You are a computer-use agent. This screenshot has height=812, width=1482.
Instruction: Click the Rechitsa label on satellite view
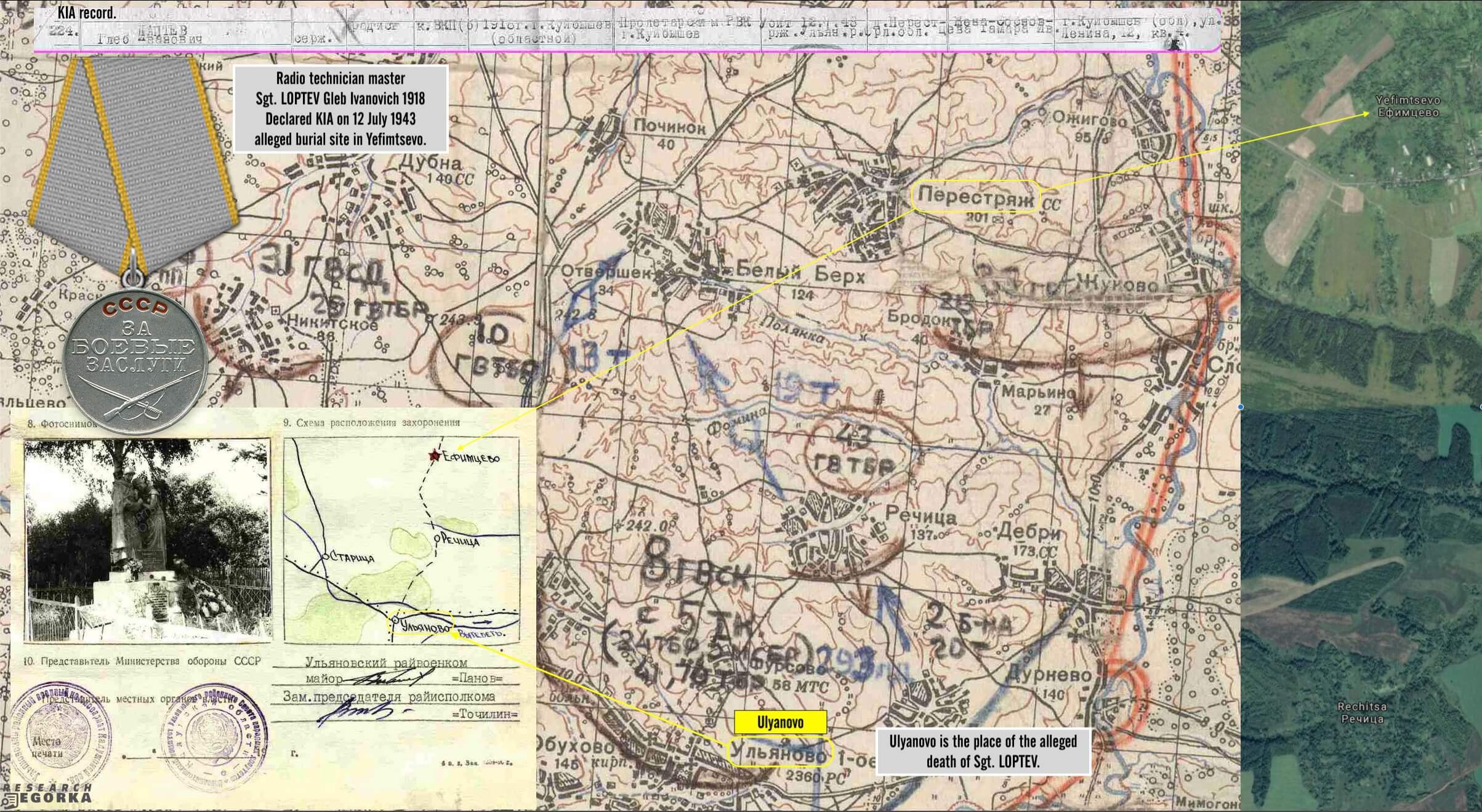point(1361,712)
